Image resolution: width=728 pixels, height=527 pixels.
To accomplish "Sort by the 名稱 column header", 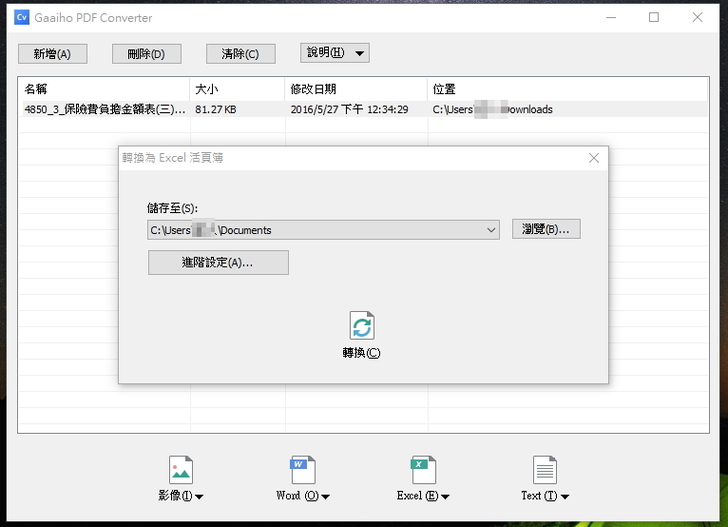I will click(104, 89).
